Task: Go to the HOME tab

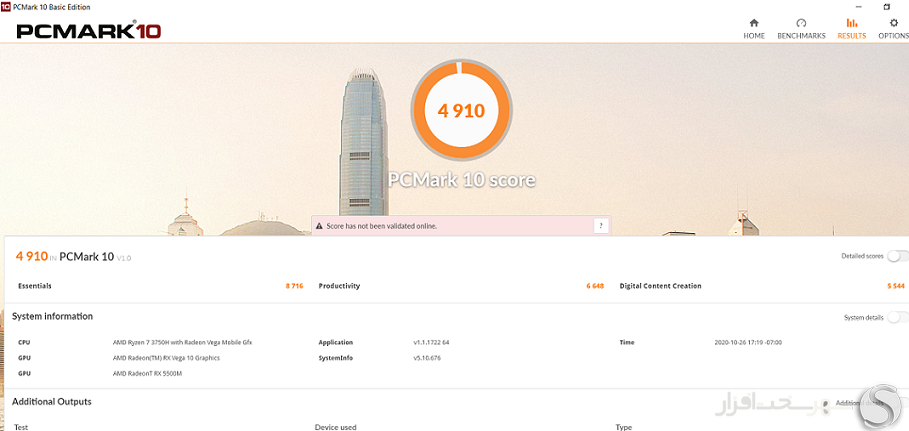Action: click(754, 28)
